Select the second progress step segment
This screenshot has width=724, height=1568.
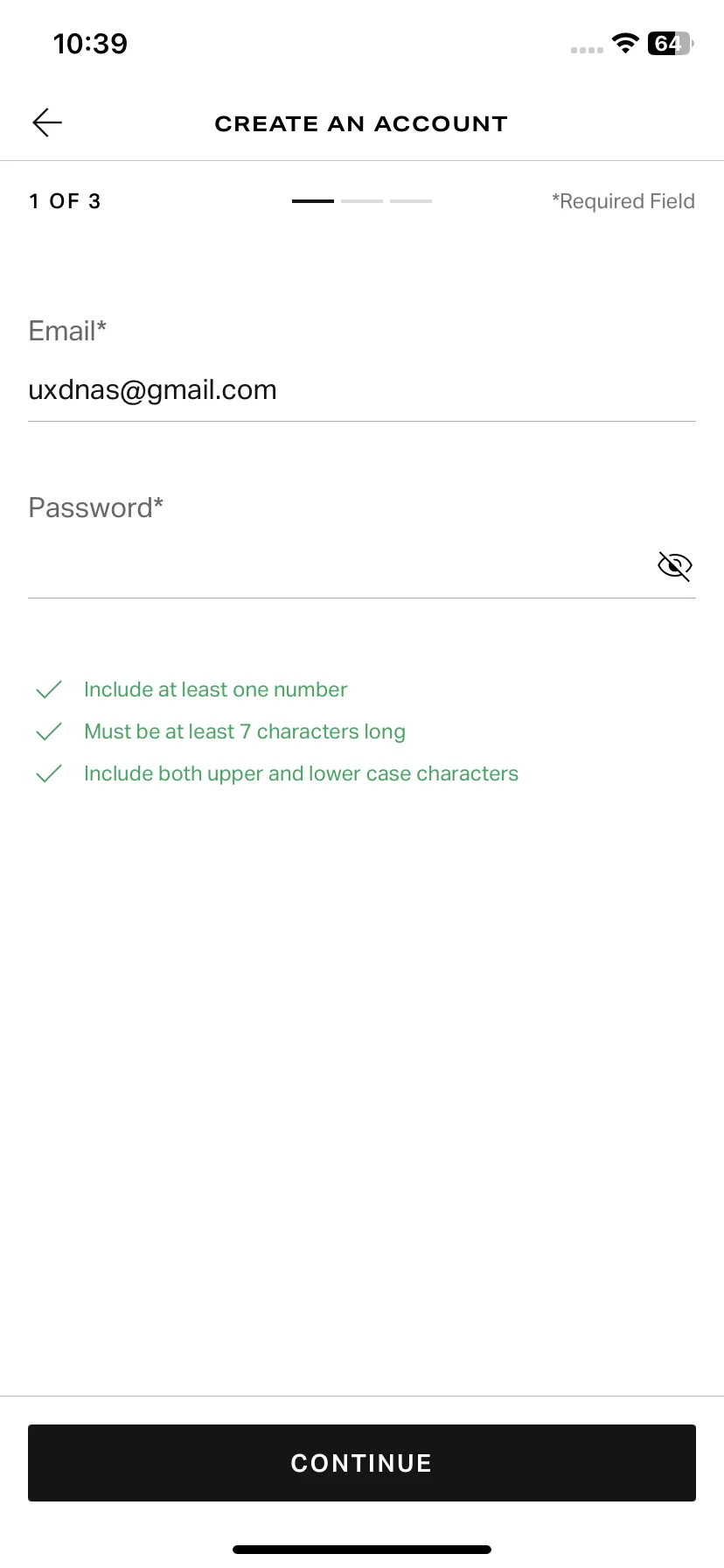point(362,201)
